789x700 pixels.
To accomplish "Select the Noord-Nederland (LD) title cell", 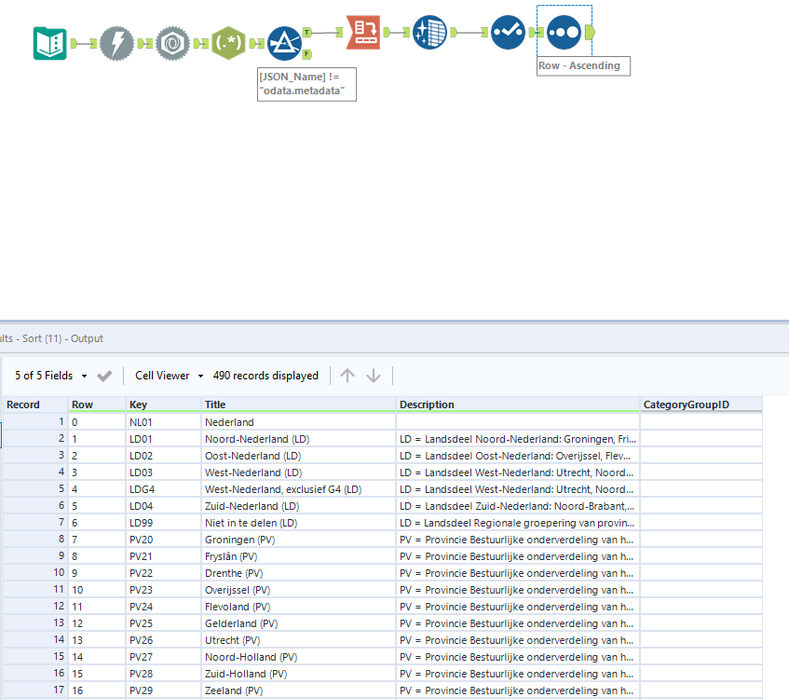I will coord(298,439).
